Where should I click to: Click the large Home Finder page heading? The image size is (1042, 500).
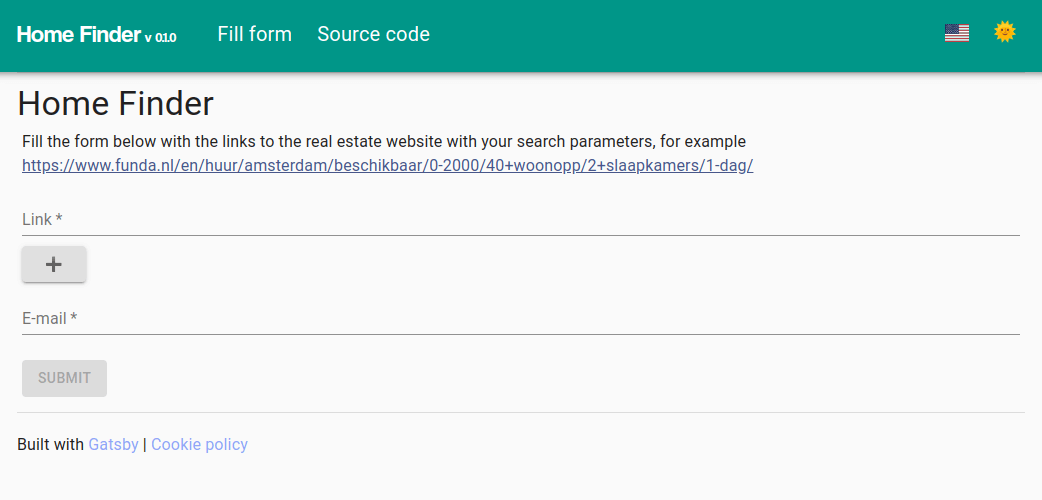click(116, 104)
